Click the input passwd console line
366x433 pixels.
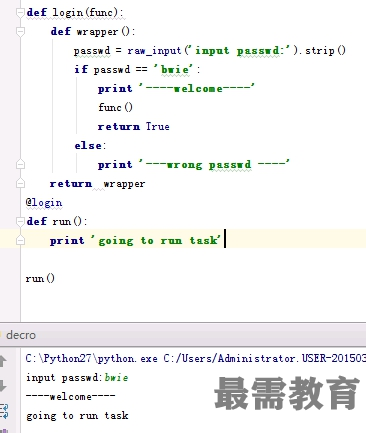coord(77,378)
